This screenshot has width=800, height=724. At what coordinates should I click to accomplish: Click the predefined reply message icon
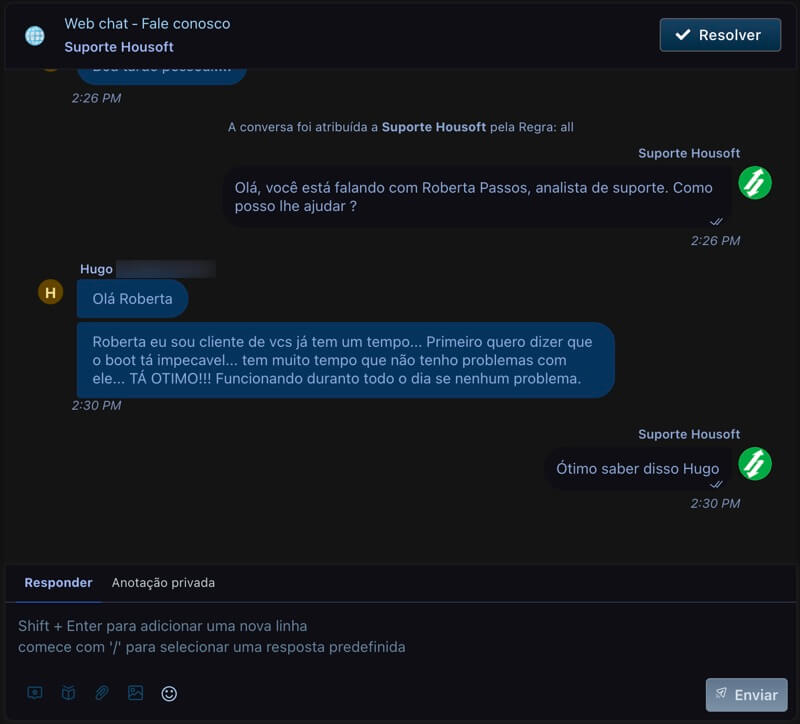point(35,693)
